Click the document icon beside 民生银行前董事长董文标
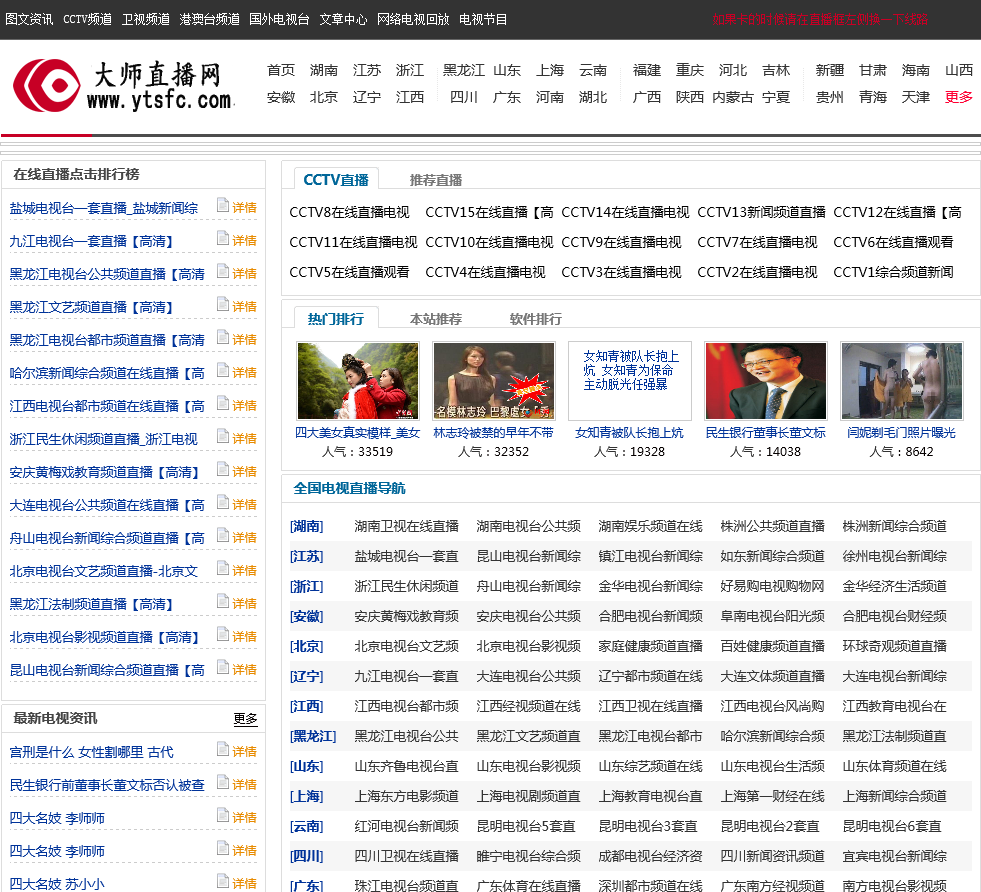981x892 pixels. click(223, 783)
